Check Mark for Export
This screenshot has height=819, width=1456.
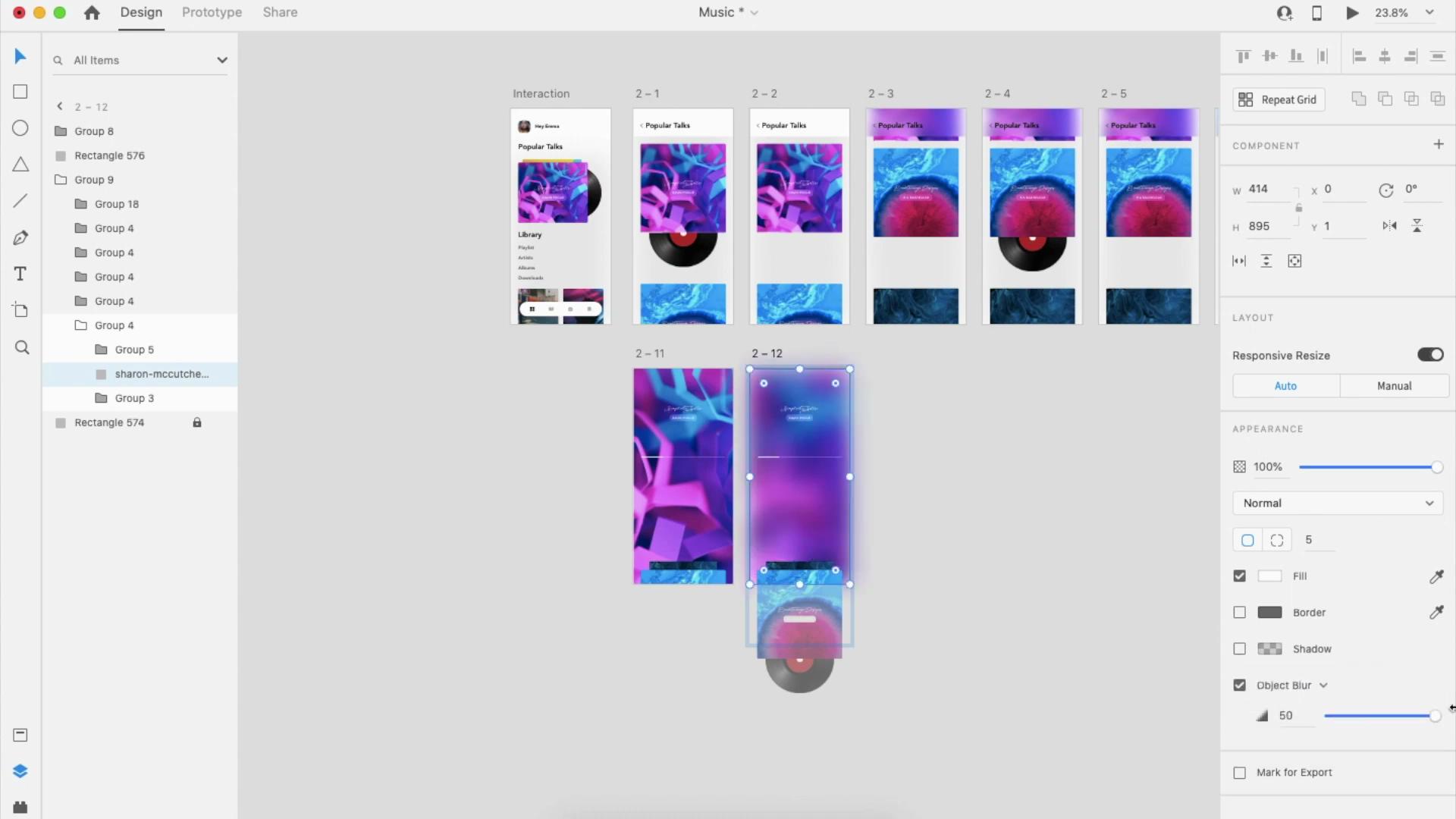(1240, 773)
